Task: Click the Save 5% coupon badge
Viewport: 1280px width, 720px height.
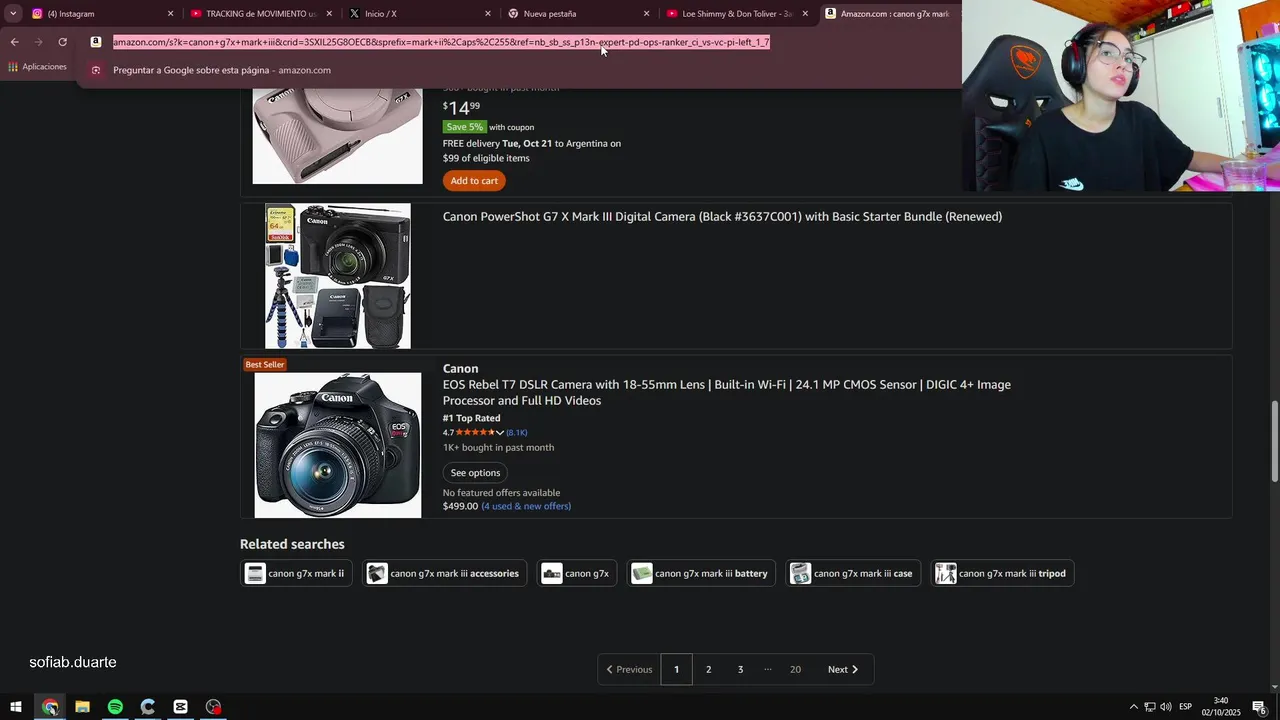Action: (464, 127)
